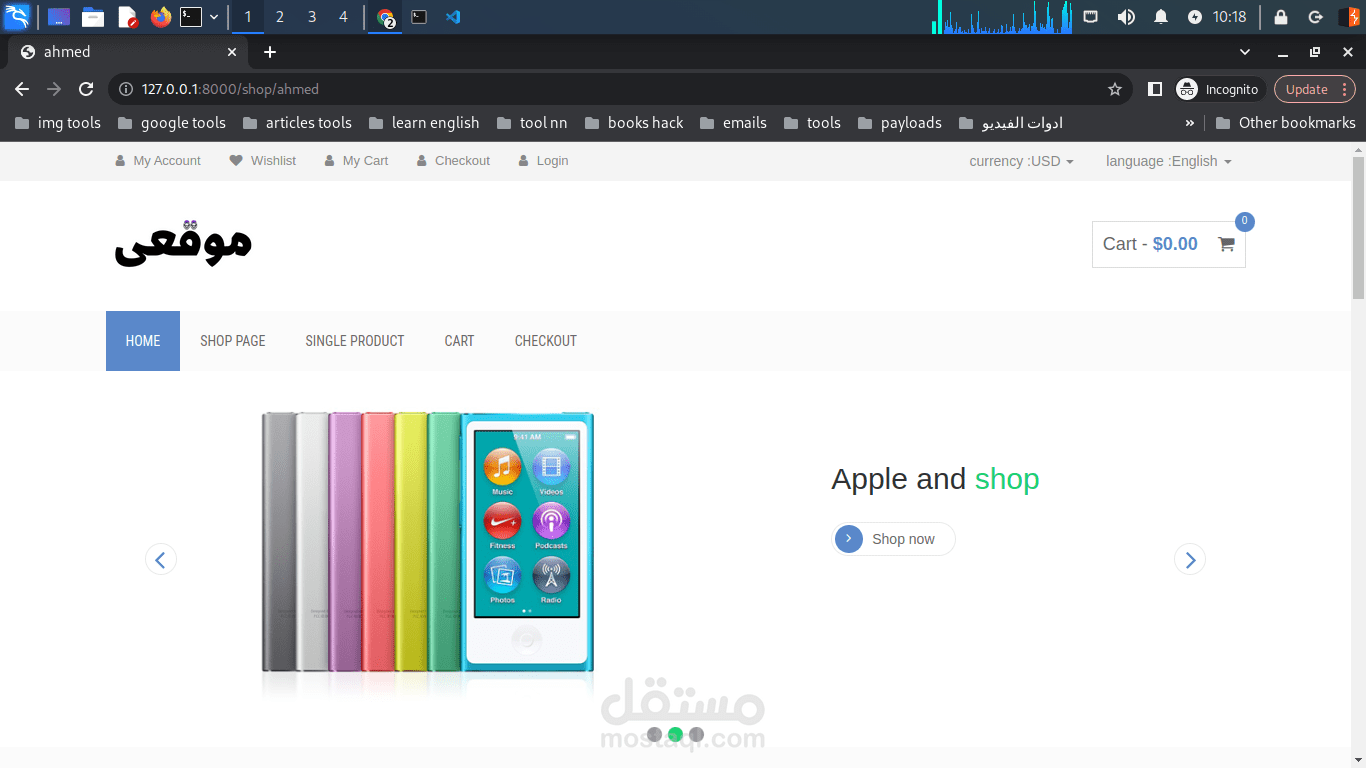Click the page vertical scrollbar thumb
The width and height of the screenshot is (1366, 768).
tap(1358, 227)
